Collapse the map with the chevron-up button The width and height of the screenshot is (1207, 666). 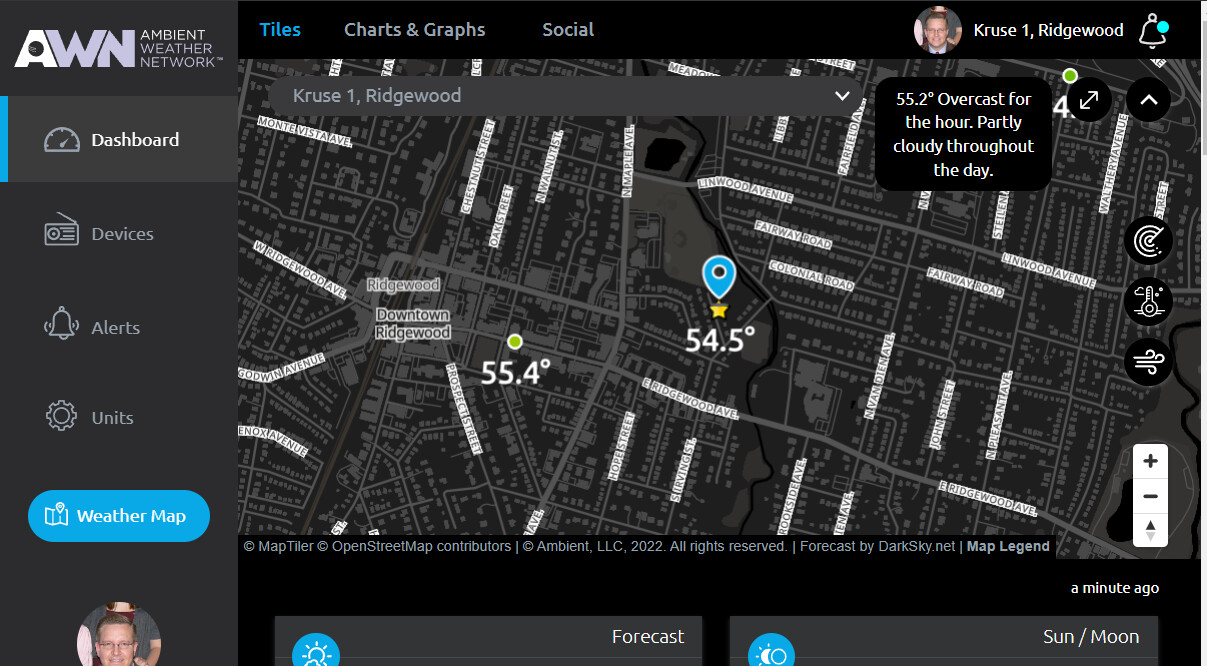click(1148, 99)
